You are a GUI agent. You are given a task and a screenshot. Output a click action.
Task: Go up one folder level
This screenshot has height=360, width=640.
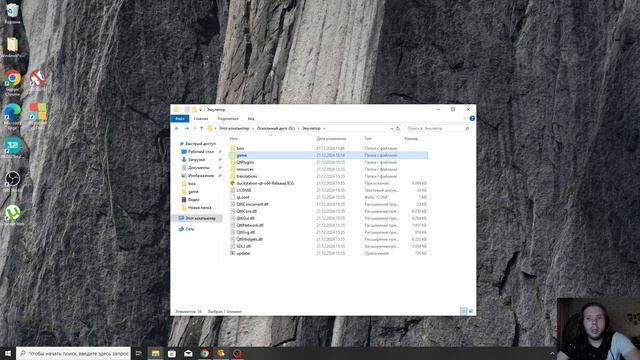201,128
